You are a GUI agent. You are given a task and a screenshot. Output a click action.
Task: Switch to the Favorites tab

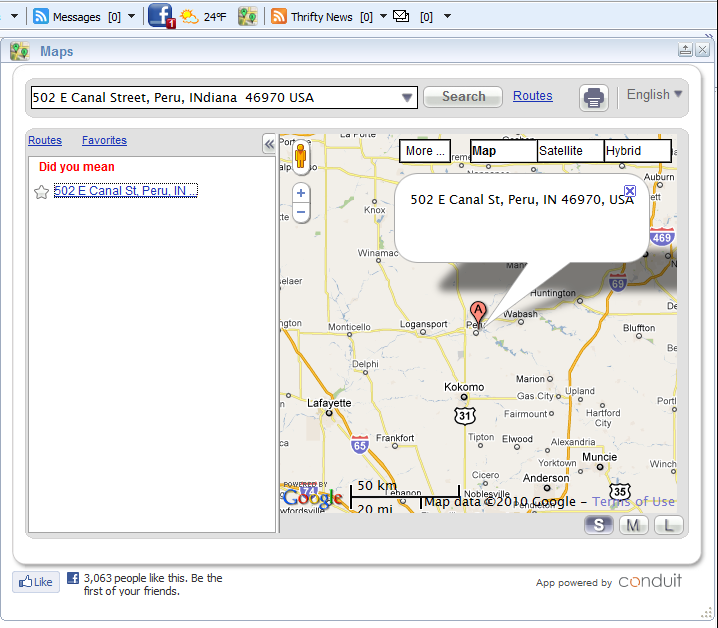point(104,140)
